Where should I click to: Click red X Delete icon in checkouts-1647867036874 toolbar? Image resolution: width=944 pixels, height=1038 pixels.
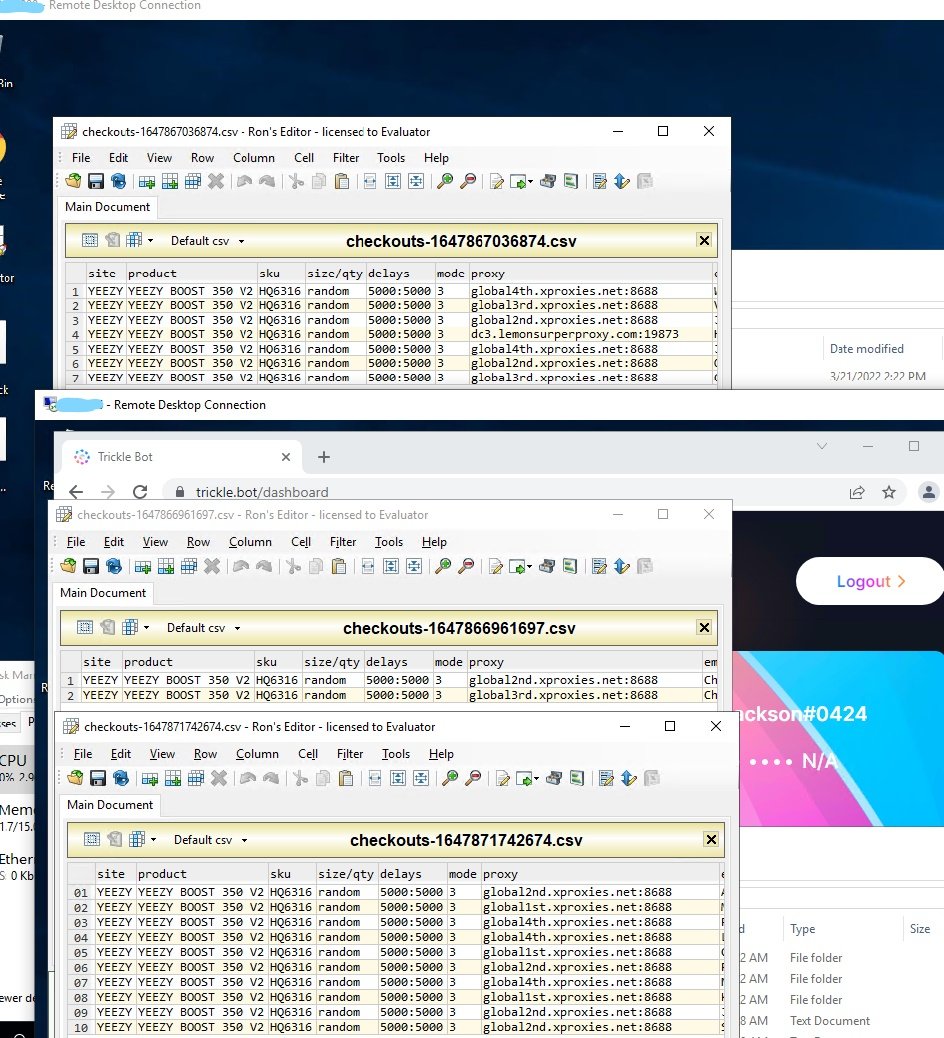(216, 181)
